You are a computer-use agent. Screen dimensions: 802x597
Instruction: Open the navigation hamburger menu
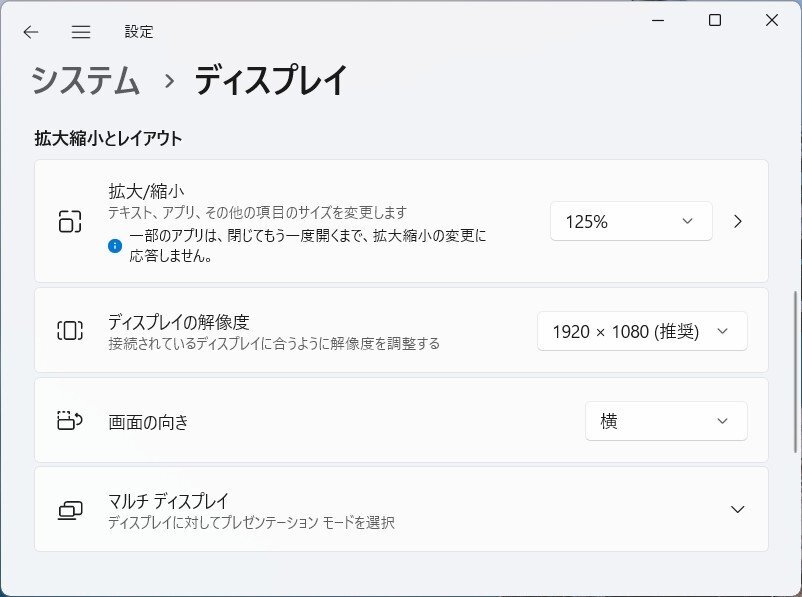point(80,31)
